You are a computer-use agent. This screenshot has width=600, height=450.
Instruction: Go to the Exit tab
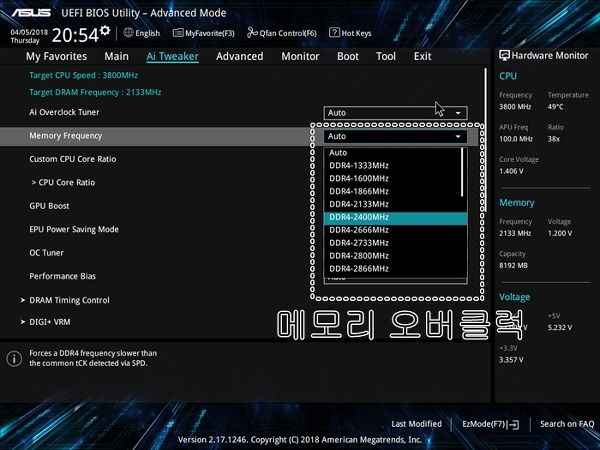click(422, 57)
